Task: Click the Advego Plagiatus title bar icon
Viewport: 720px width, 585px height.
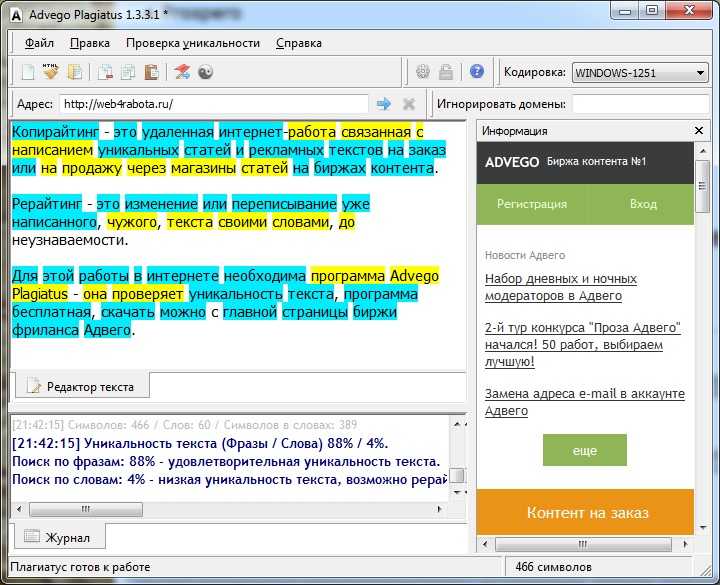Action: click(x=16, y=15)
